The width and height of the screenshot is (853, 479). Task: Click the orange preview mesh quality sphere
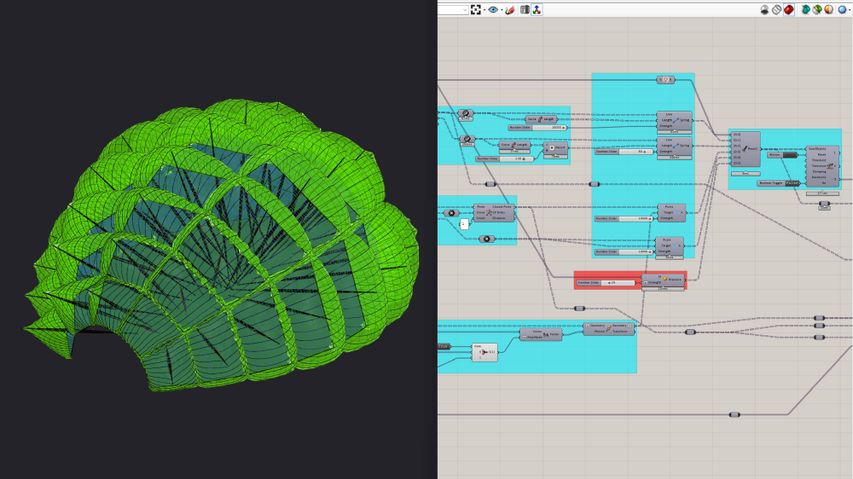pyautogui.click(x=829, y=10)
